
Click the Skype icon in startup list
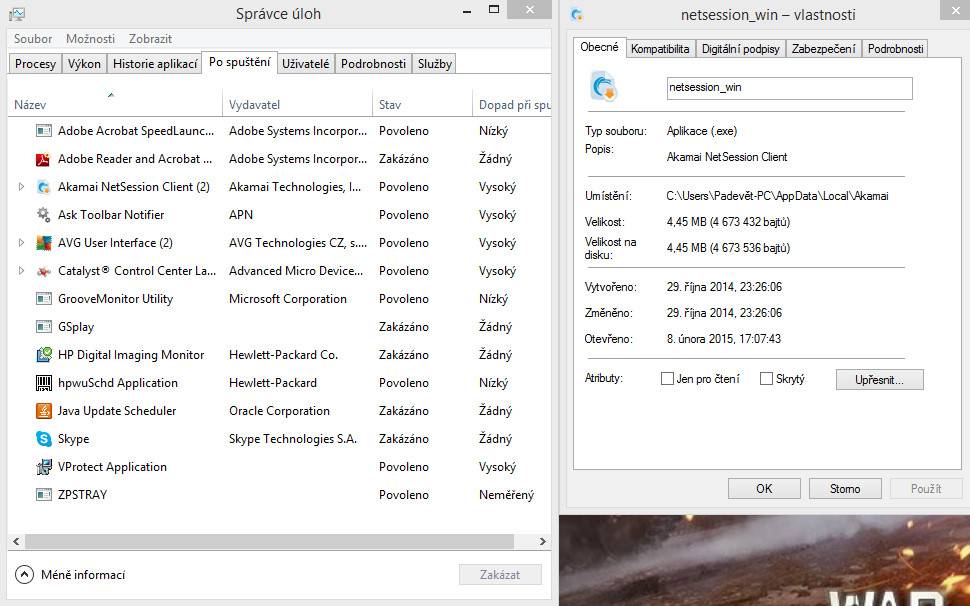coord(43,439)
